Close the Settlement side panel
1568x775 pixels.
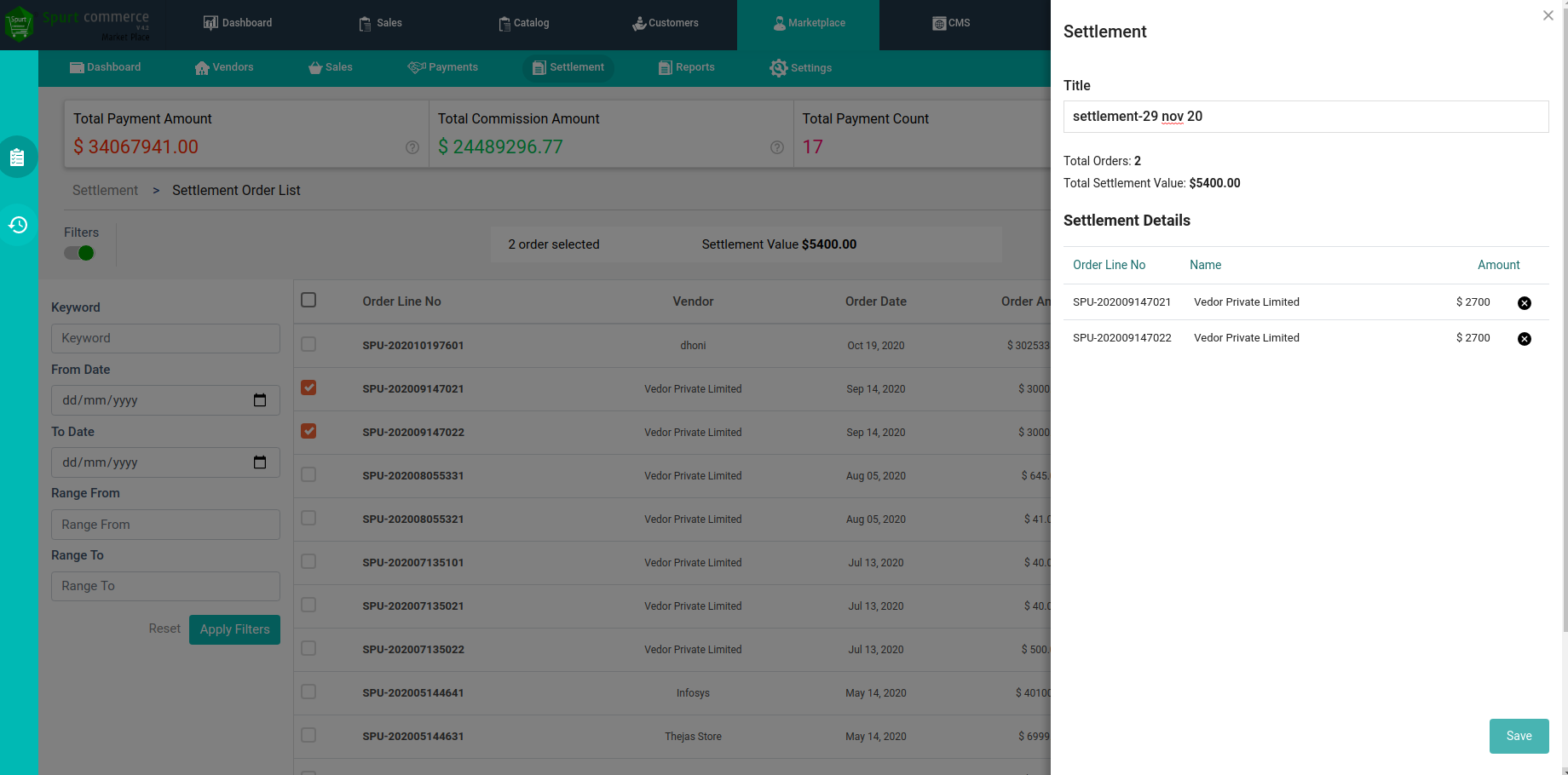coord(1548,15)
